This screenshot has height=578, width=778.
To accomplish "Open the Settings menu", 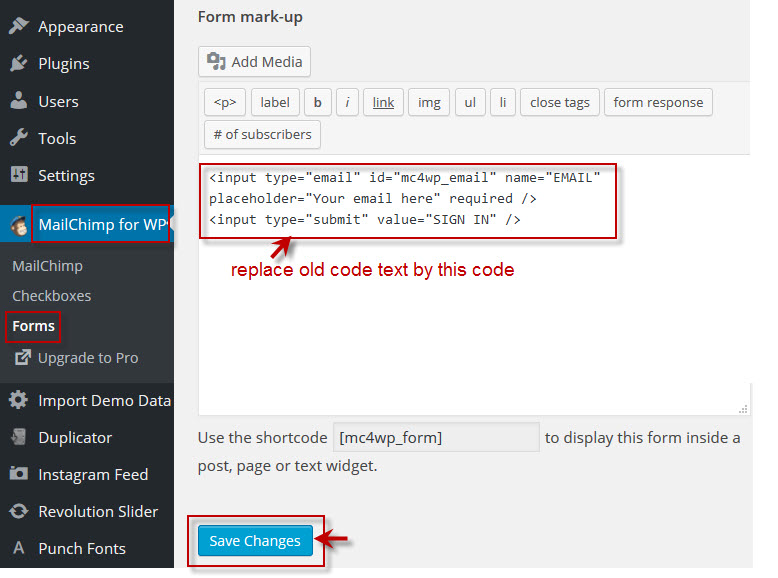I will pos(66,176).
